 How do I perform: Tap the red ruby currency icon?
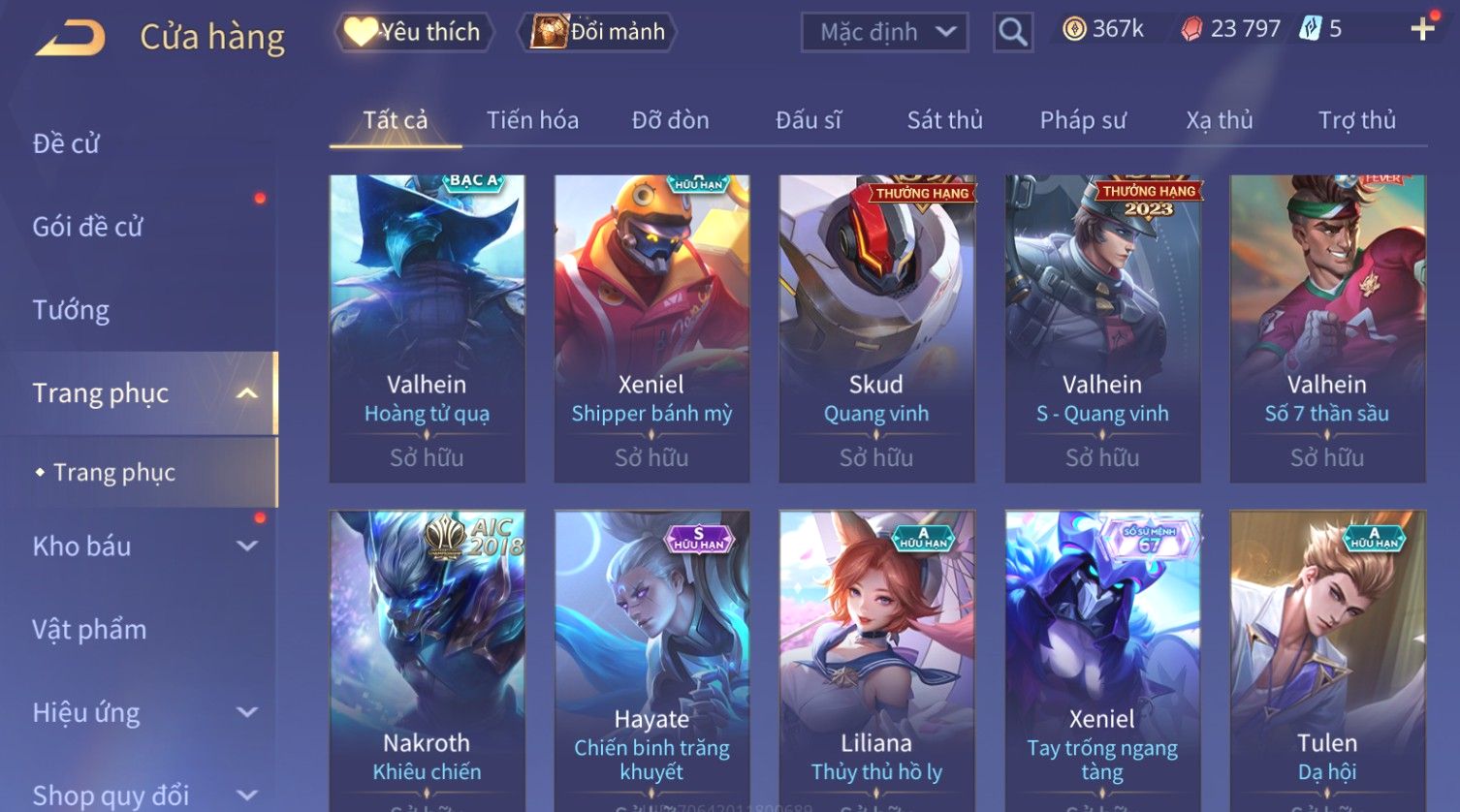coord(1190,29)
